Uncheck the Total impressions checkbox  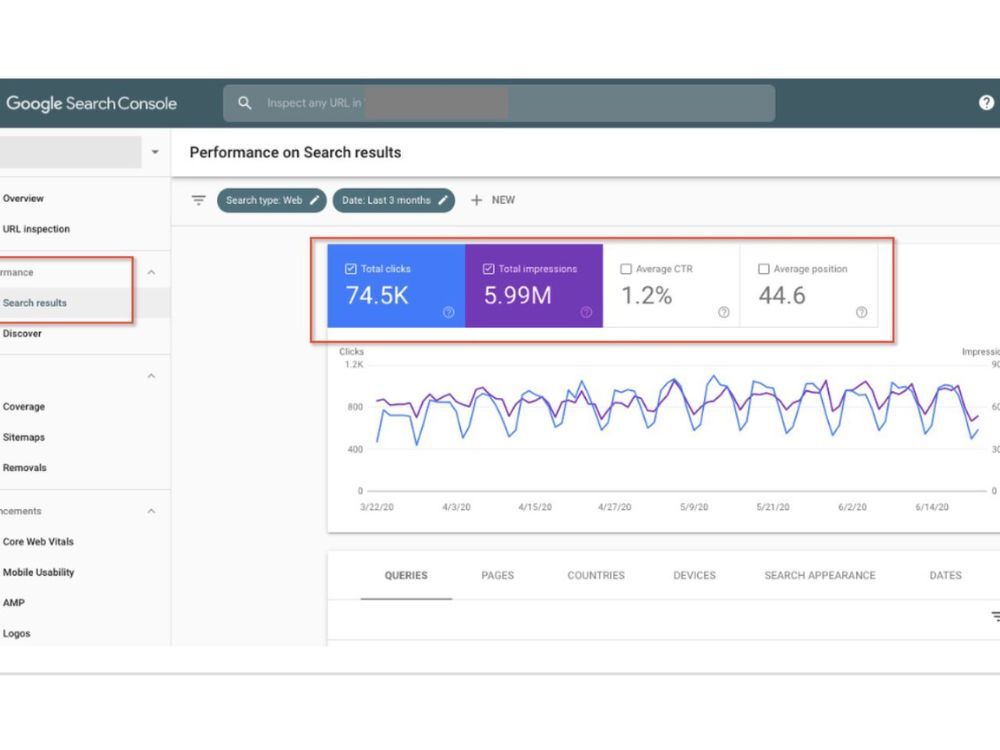pyautogui.click(x=489, y=269)
